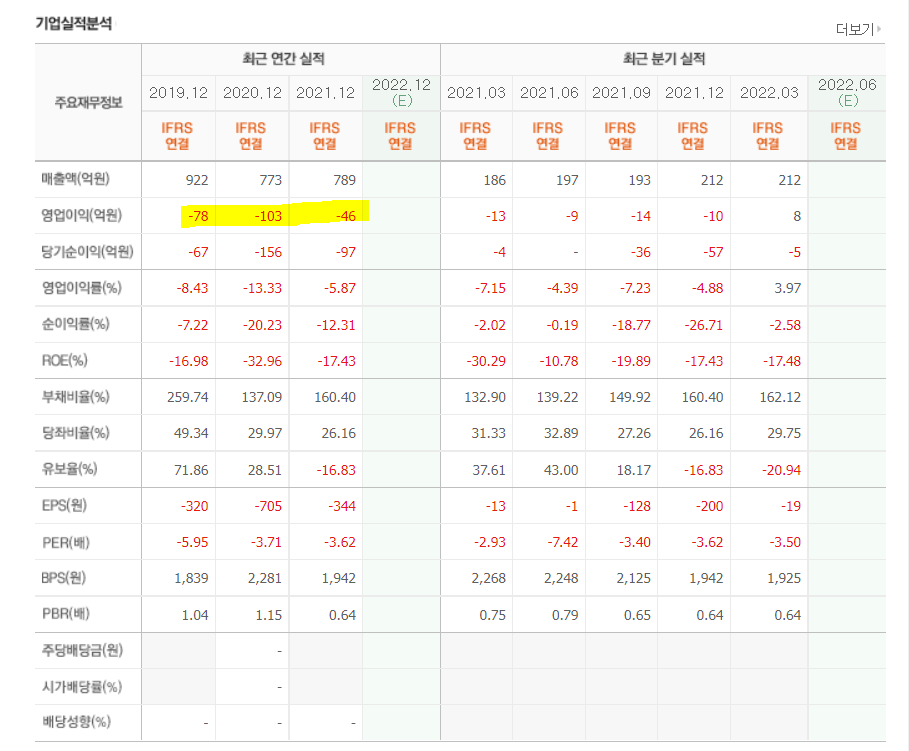
Task: Click the -20.23 net margin value
Action: [x=262, y=325]
